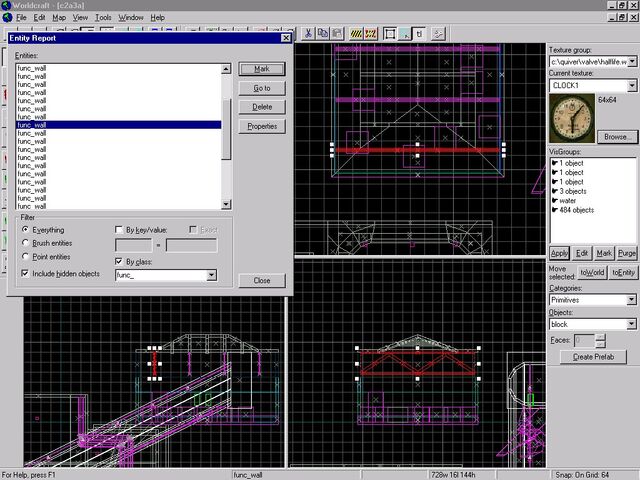This screenshot has width=640, height=480.
Task: Open the Current texture CLOCK1 dropdown
Action: point(632,85)
